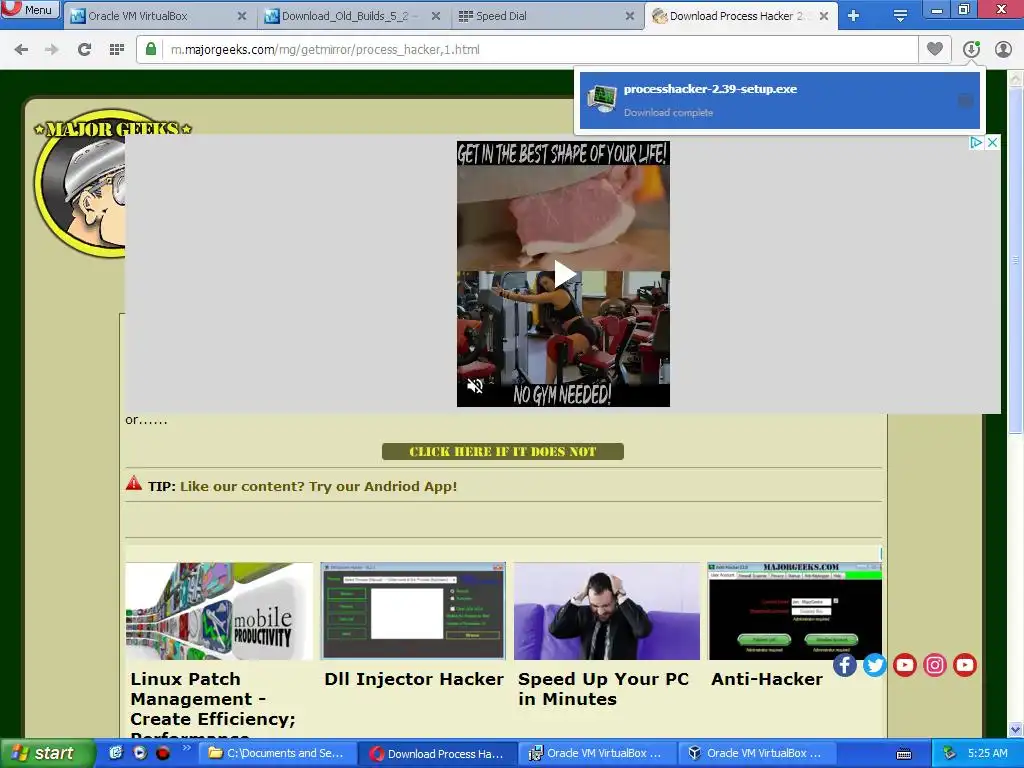The height and width of the screenshot is (768, 1024).
Task: Click the Major Geeks logo
Action: (82, 182)
